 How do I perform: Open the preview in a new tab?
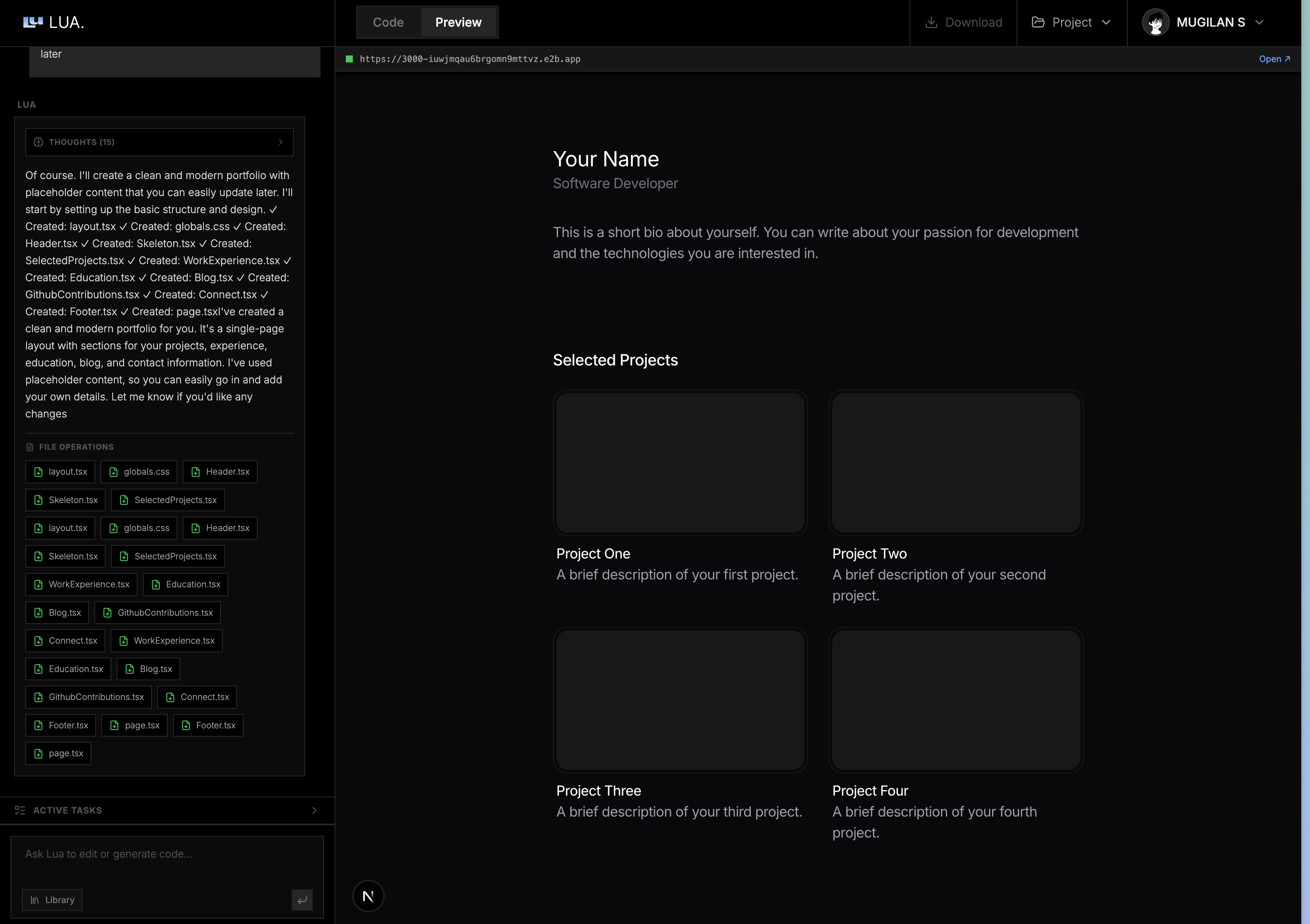click(1275, 59)
